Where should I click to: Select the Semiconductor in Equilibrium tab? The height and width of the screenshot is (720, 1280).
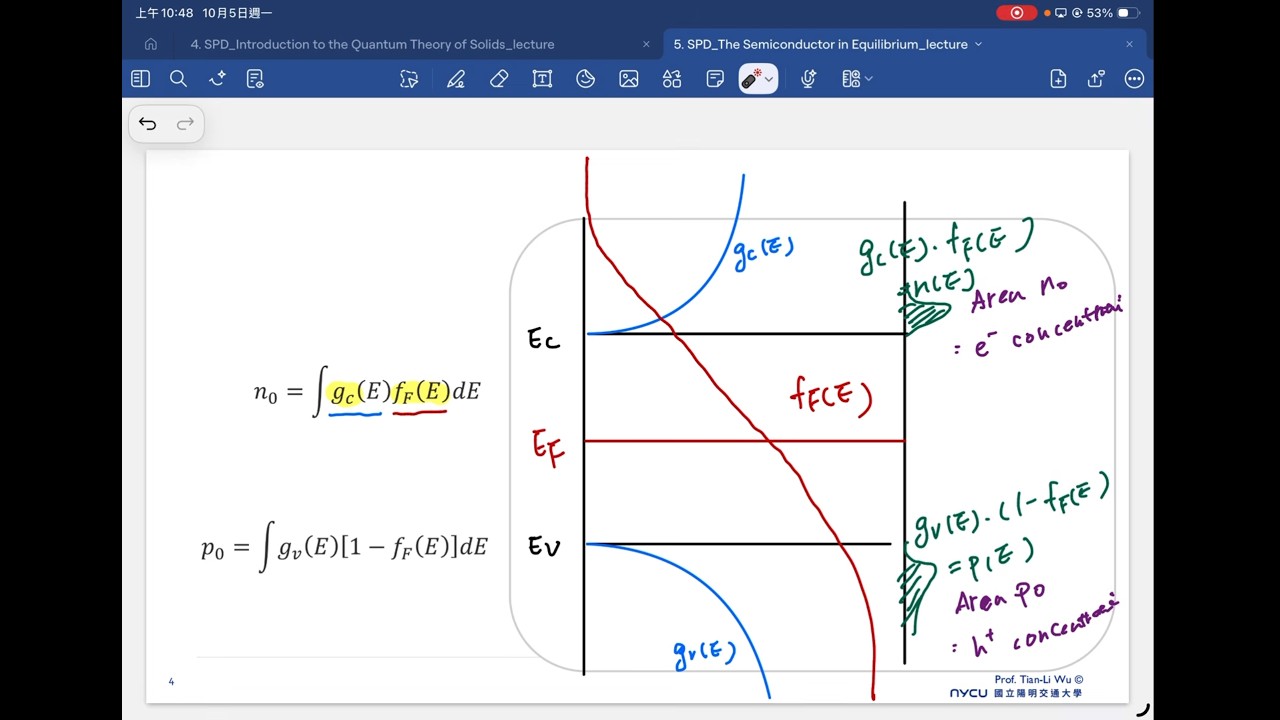point(820,44)
